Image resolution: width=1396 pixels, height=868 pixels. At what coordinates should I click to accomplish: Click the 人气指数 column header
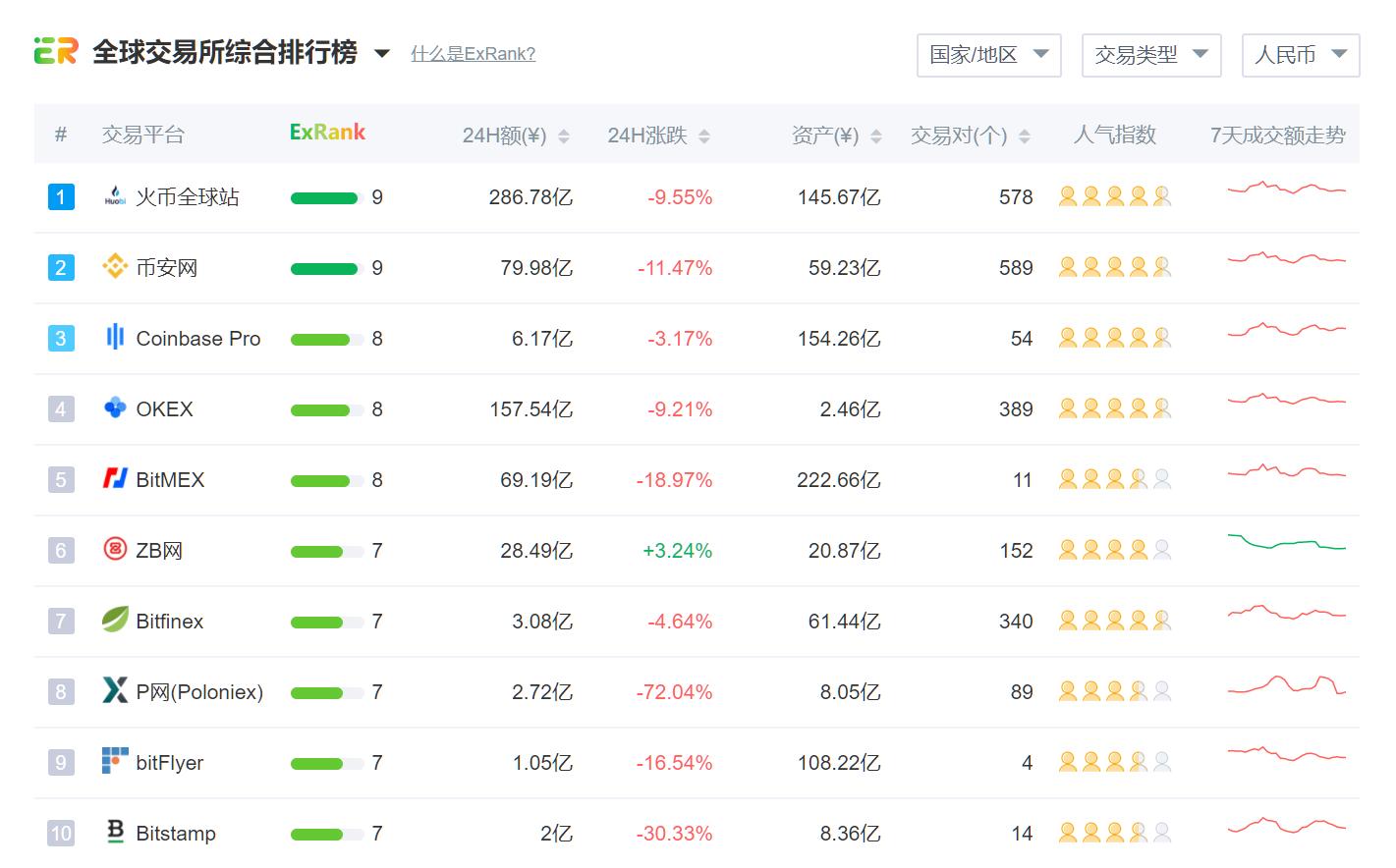pyautogui.click(x=1115, y=135)
